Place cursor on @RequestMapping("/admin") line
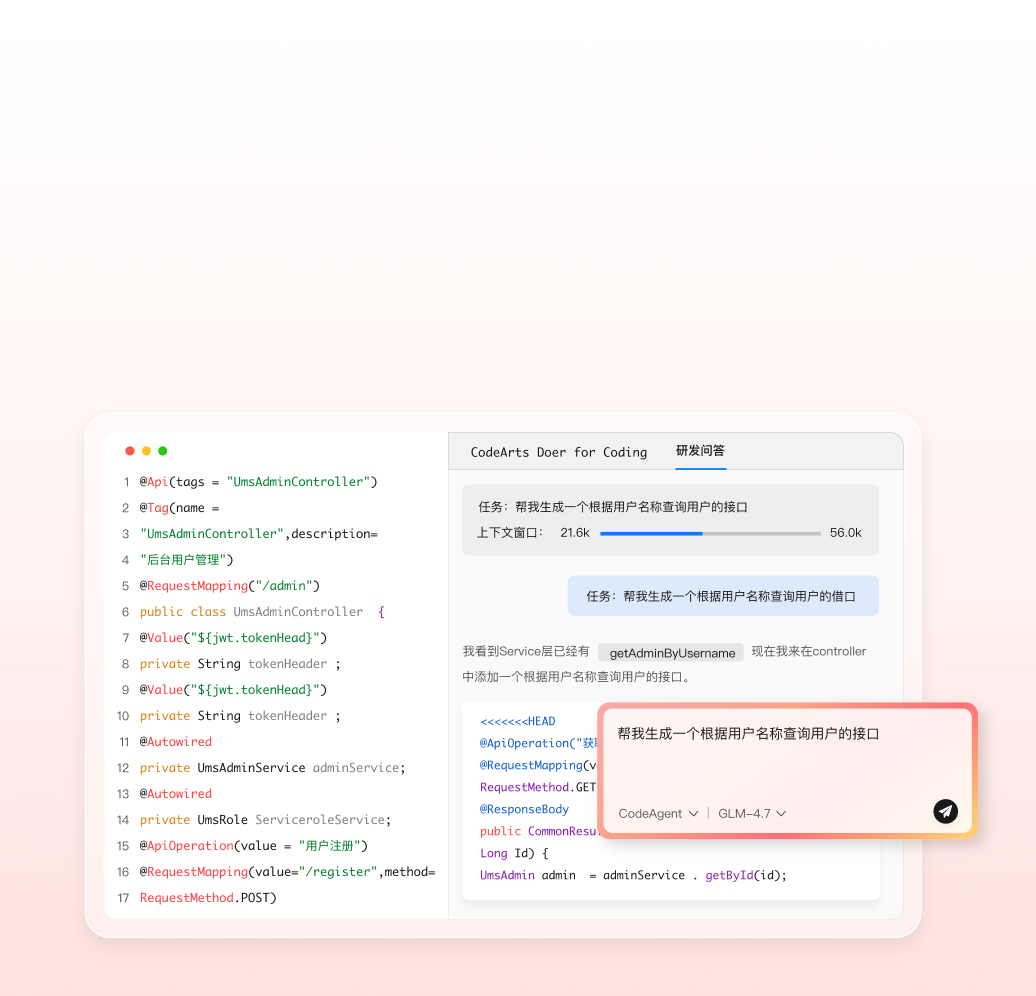The height and width of the screenshot is (996, 1036). 229,586
